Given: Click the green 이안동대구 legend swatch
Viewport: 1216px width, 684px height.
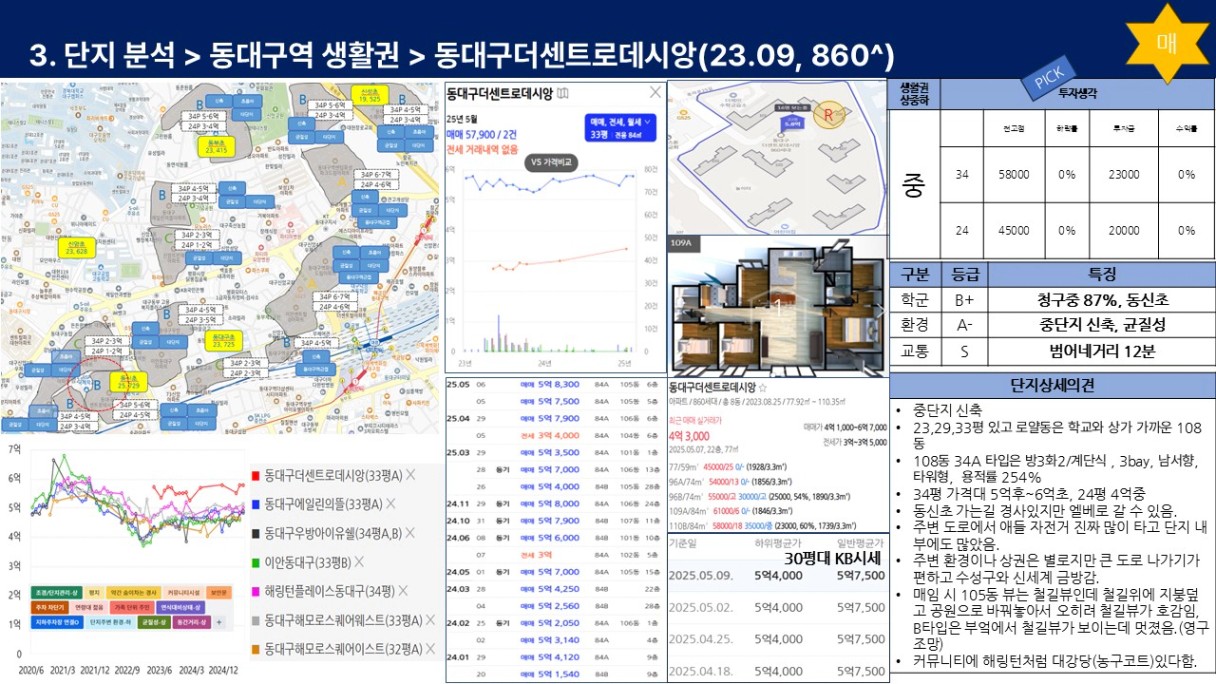Looking at the screenshot, I should point(256,562).
